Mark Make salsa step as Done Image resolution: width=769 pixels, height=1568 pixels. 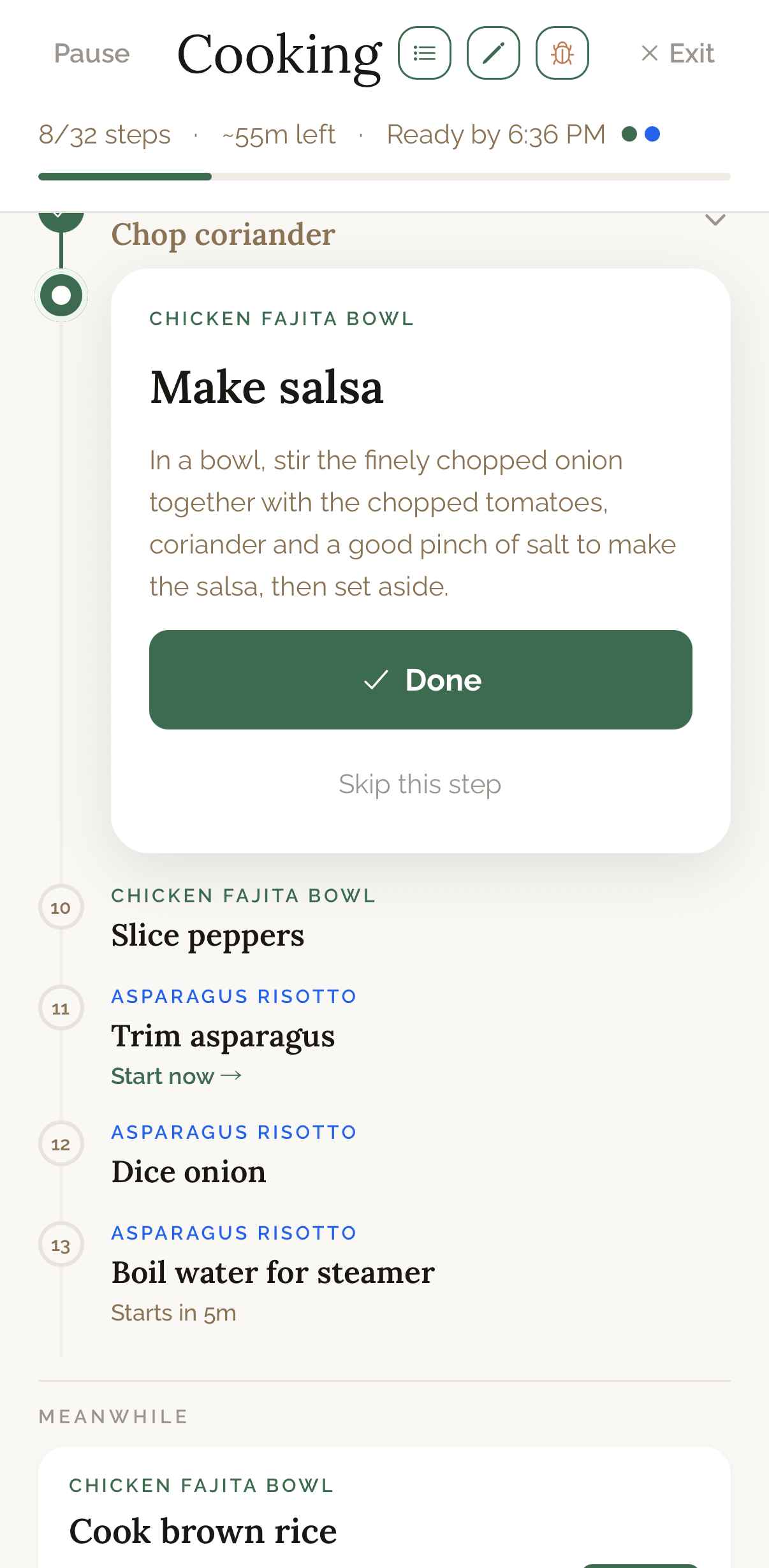[x=421, y=680]
